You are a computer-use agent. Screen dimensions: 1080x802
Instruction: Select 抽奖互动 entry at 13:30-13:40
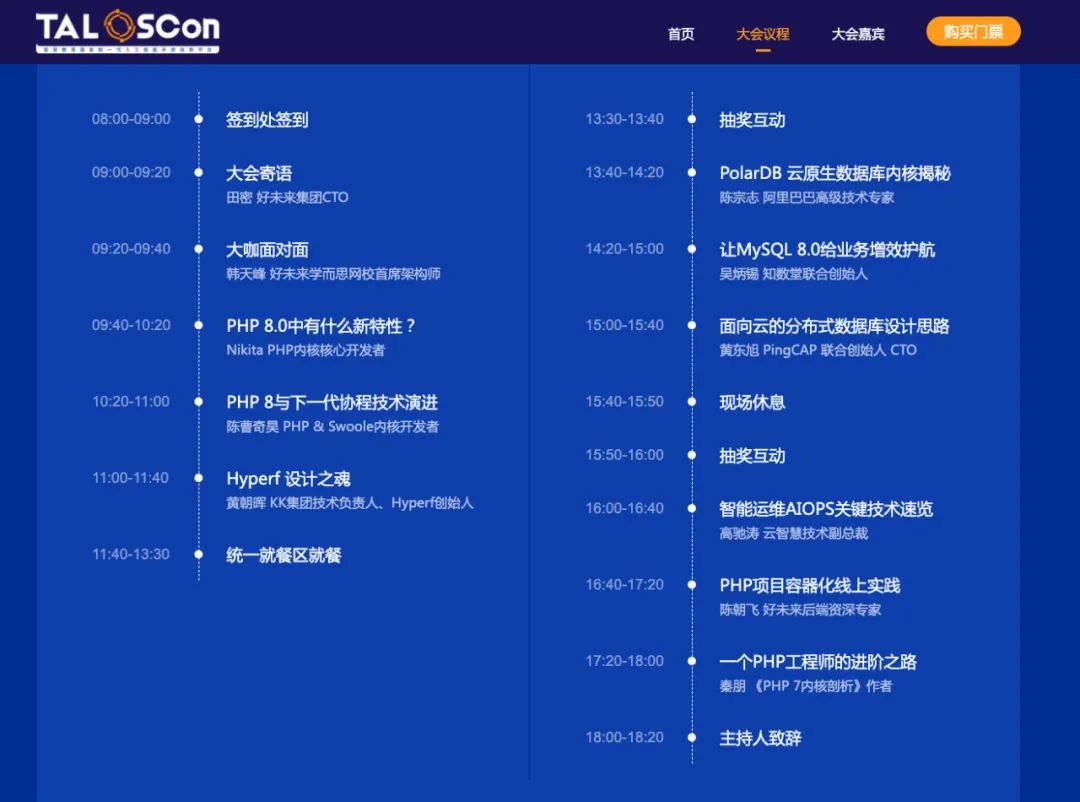tap(752, 120)
